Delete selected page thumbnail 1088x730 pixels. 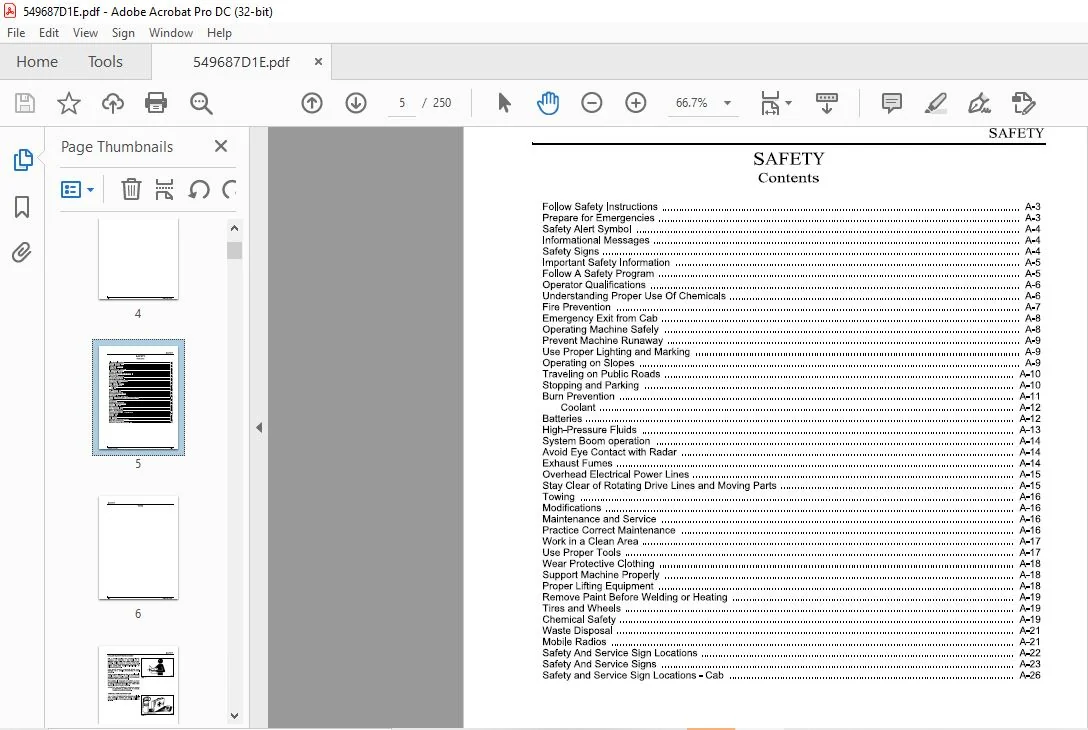coord(131,189)
